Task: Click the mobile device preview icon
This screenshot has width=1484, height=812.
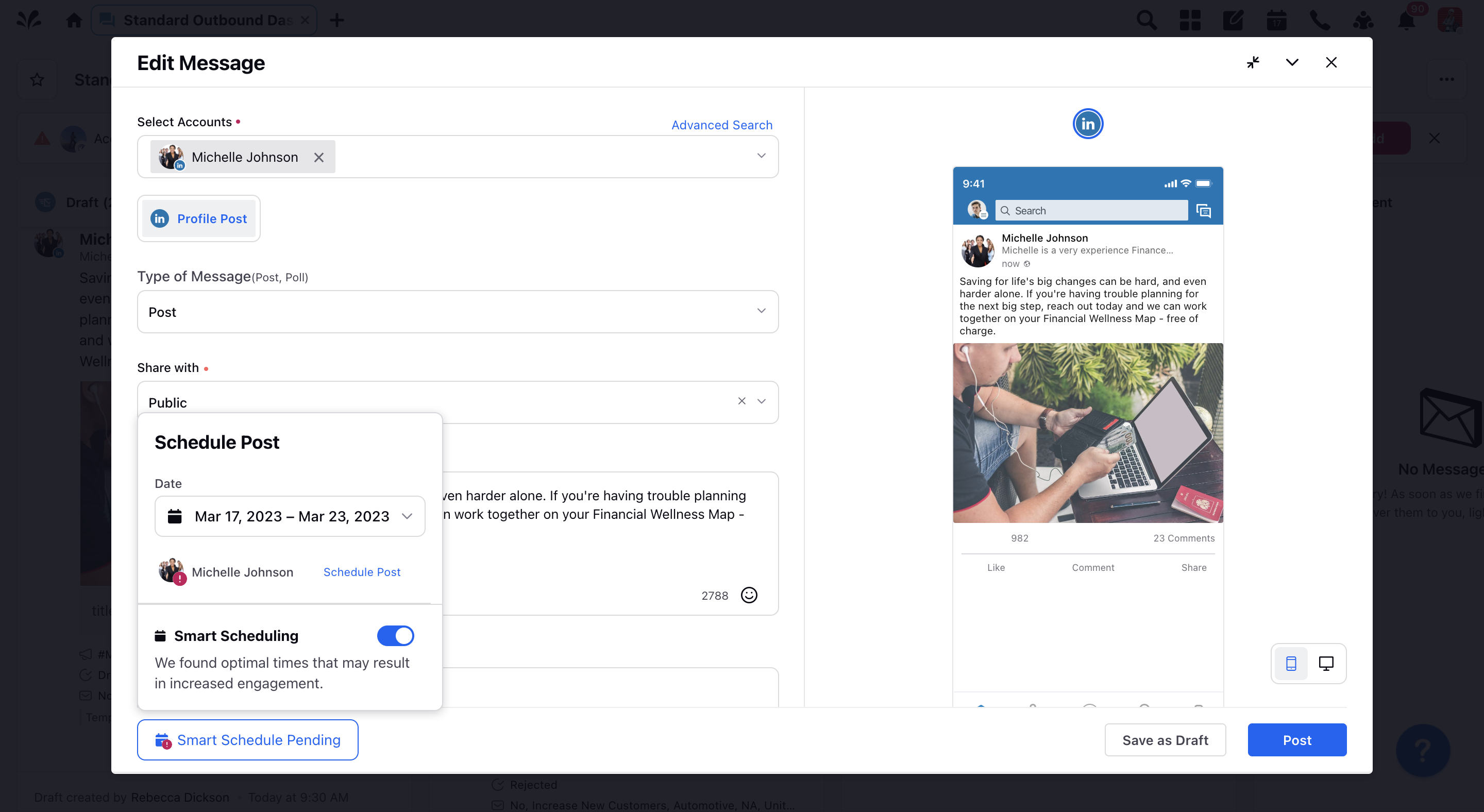Action: (x=1291, y=663)
